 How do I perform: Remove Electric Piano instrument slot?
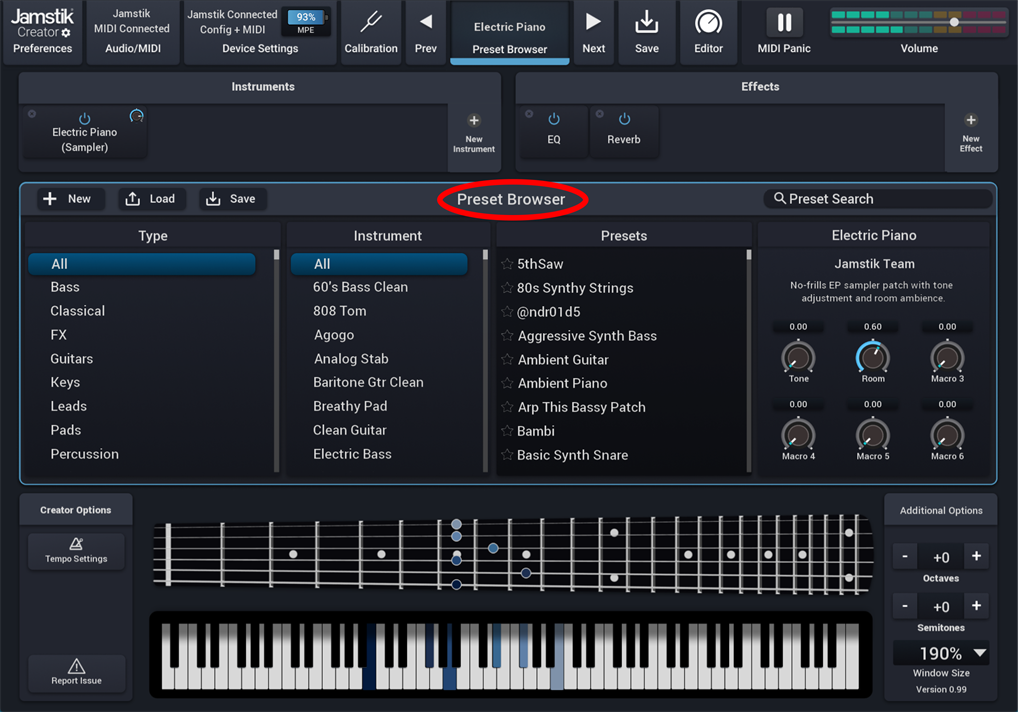[x=32, y=114]
